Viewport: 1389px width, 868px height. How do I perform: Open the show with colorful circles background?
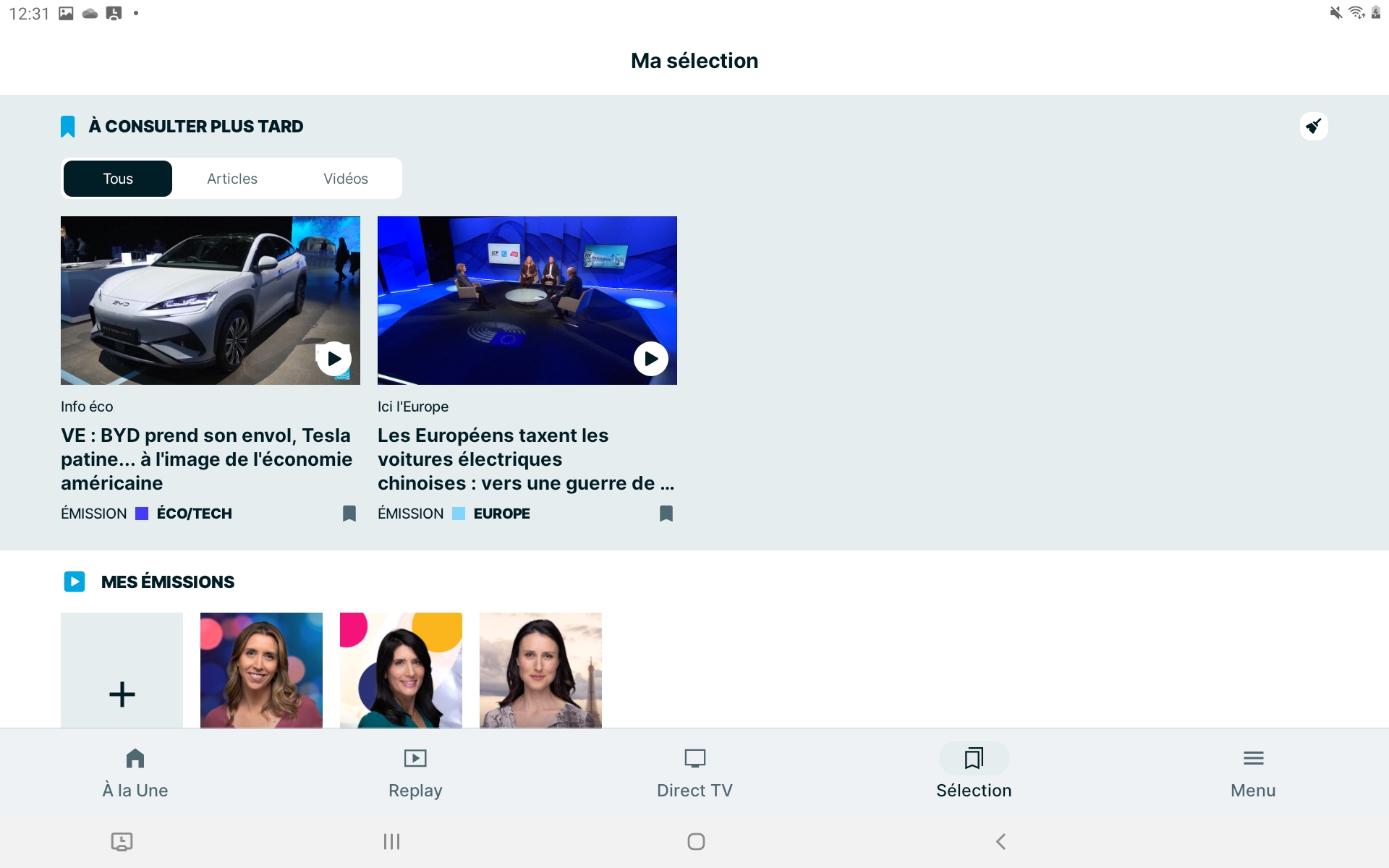click(401, 671)
